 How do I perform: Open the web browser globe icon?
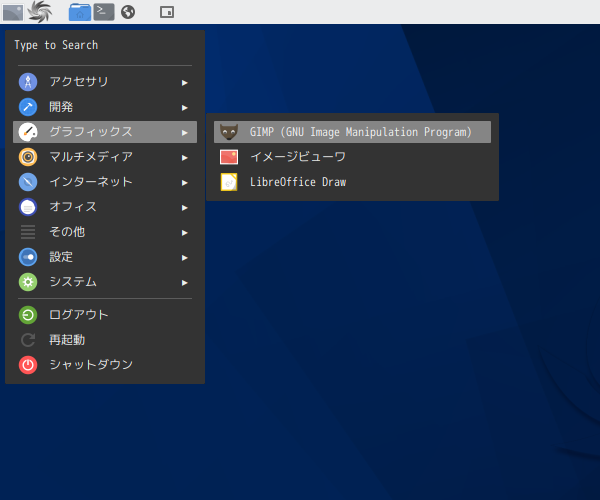[128, 12]
